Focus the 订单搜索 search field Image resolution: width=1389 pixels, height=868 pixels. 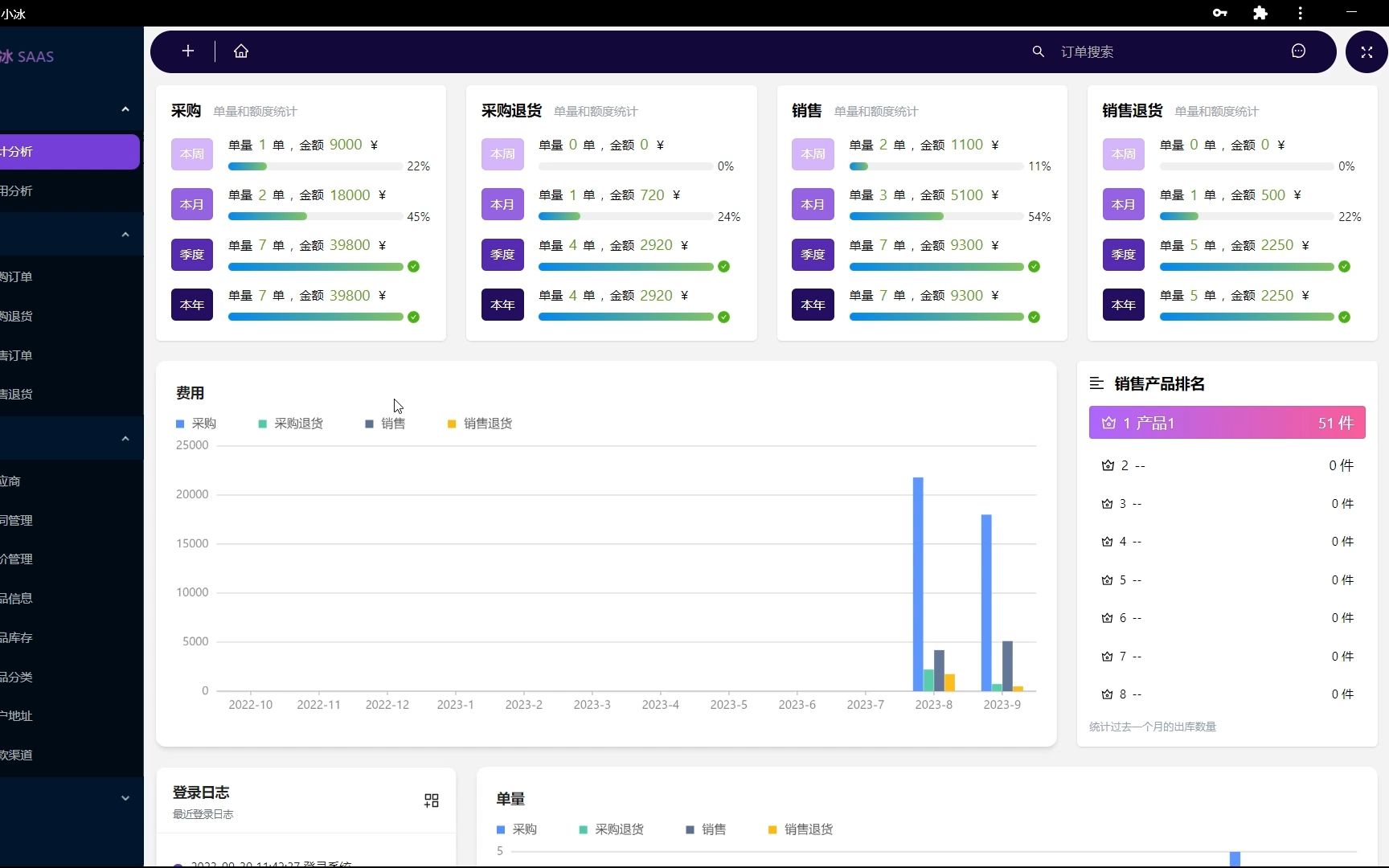1166,52
